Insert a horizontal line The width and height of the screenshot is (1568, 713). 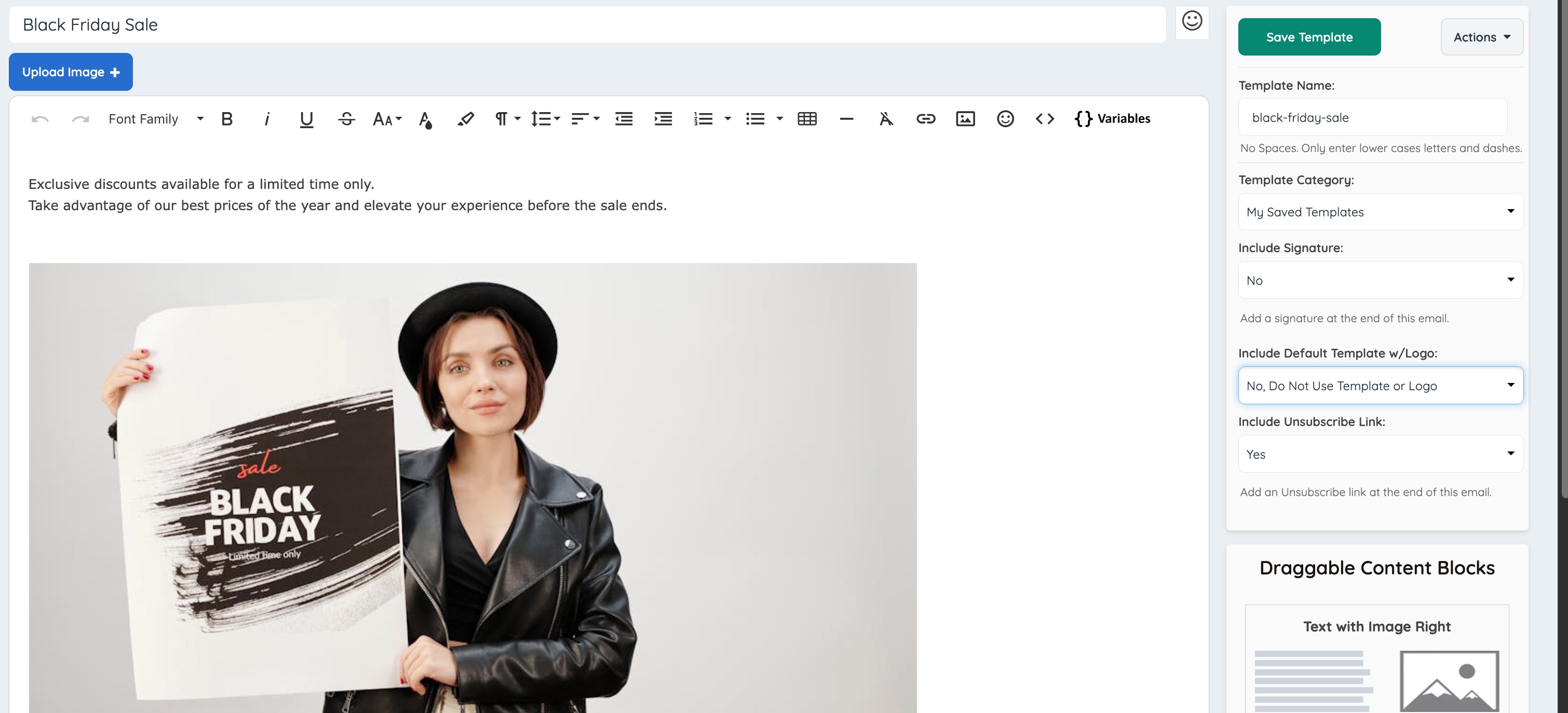point(847,119)
